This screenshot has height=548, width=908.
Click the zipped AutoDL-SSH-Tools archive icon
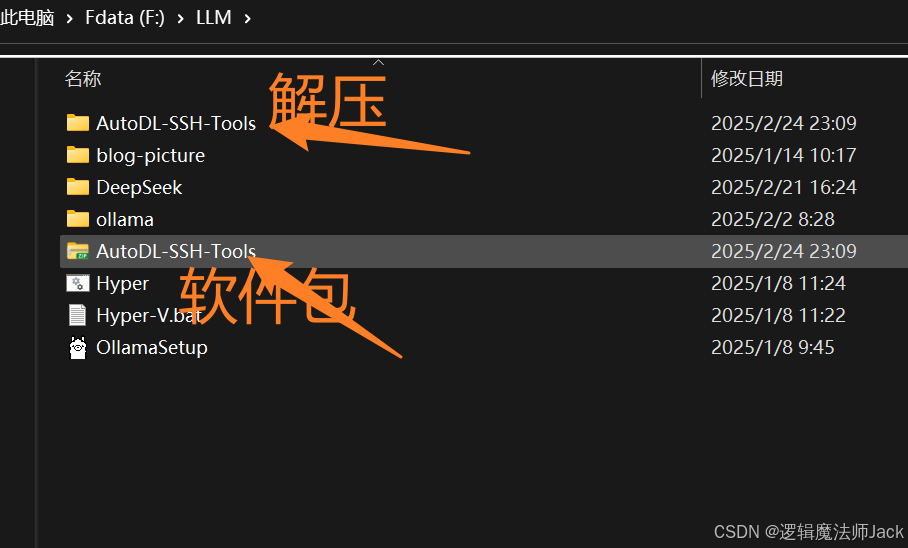[77, 251]
